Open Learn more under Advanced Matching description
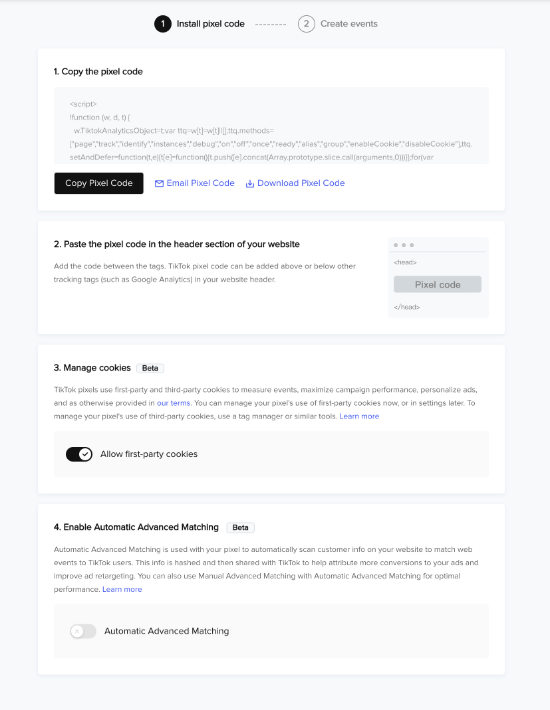The image size is (550, 710). coord(122,589)
